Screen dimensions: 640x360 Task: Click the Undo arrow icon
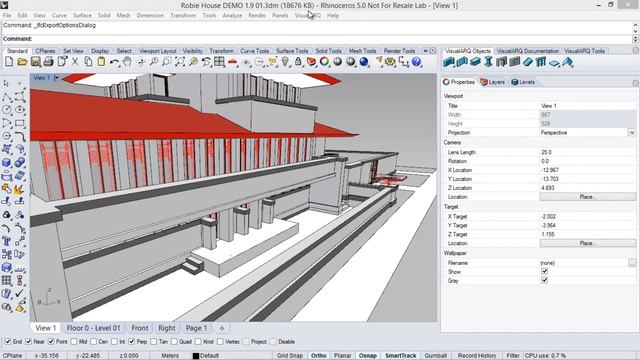[115, 62]
